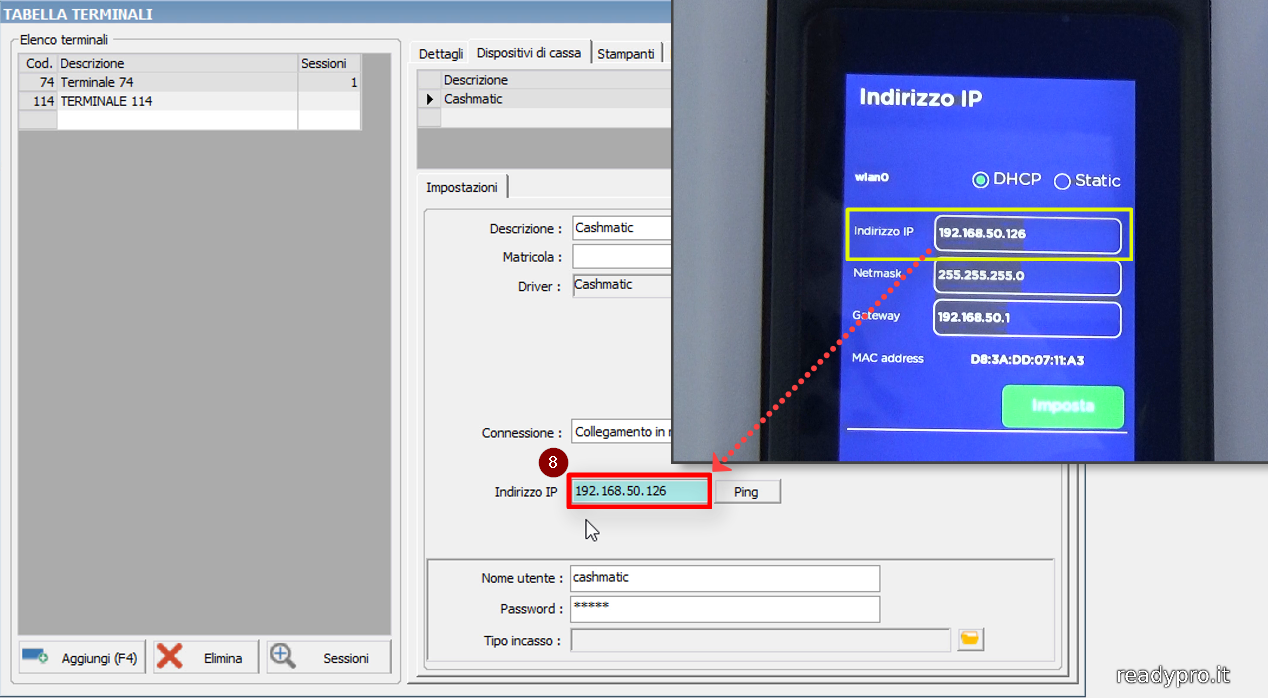Screen dimensions: 1268x698
Task: Select the Impostazioni tab
Action: tap(461, 187)
